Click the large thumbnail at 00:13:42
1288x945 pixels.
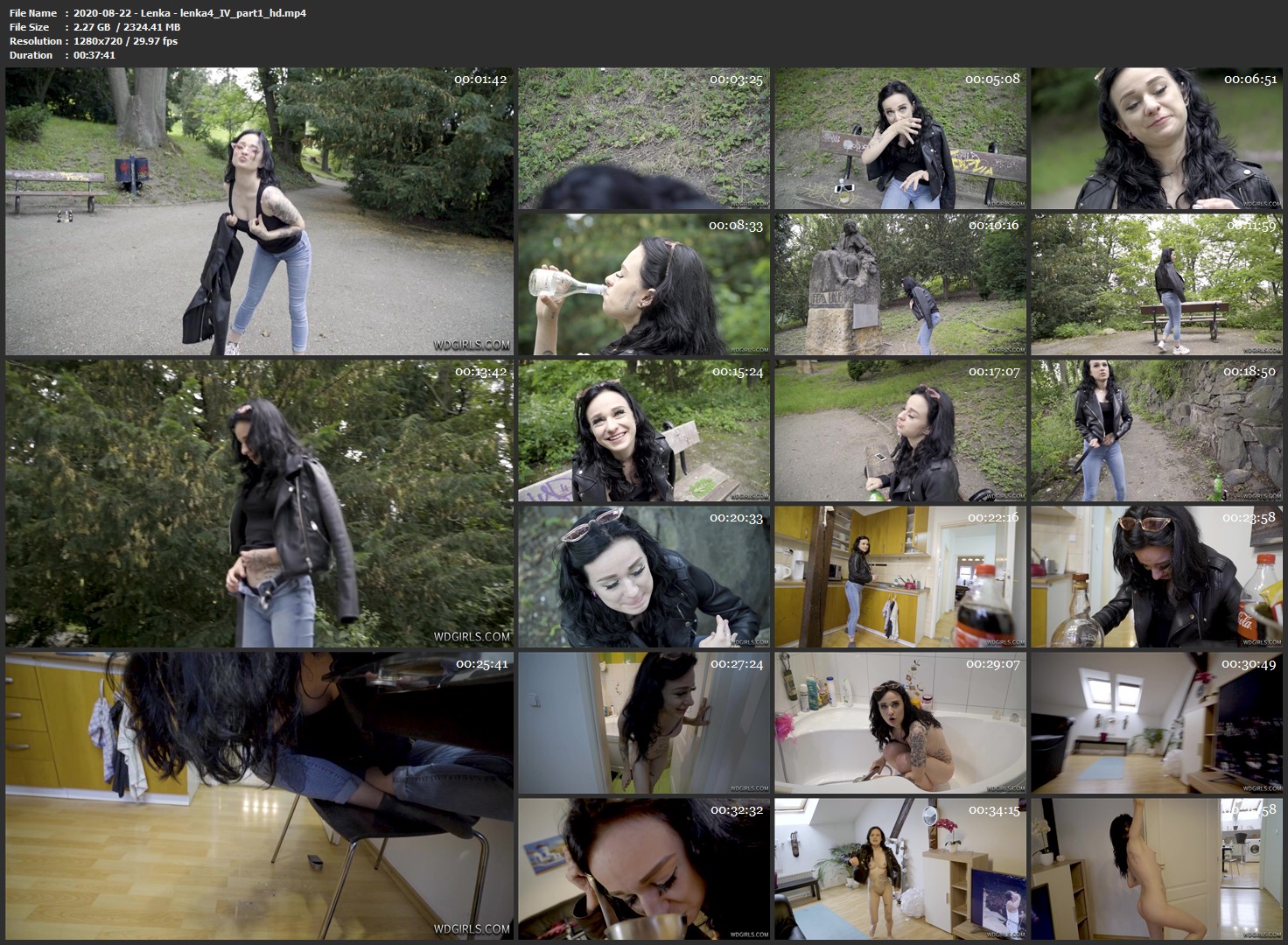[x=259, y=503]
